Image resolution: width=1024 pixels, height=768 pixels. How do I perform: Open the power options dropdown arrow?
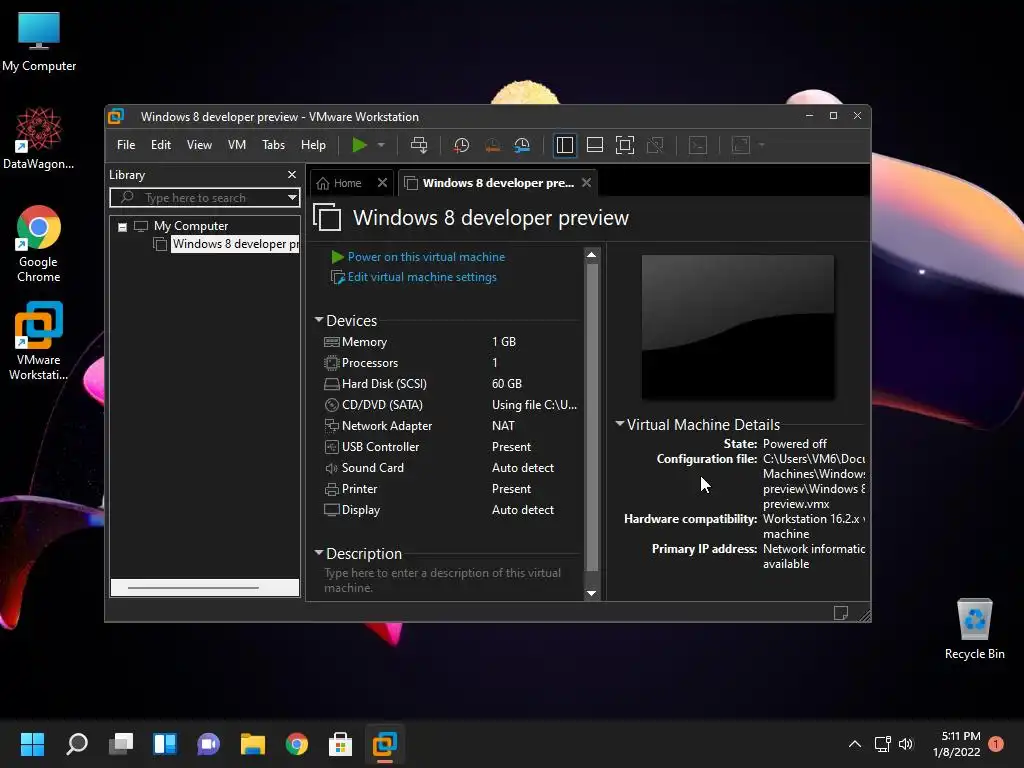(381, 145)
